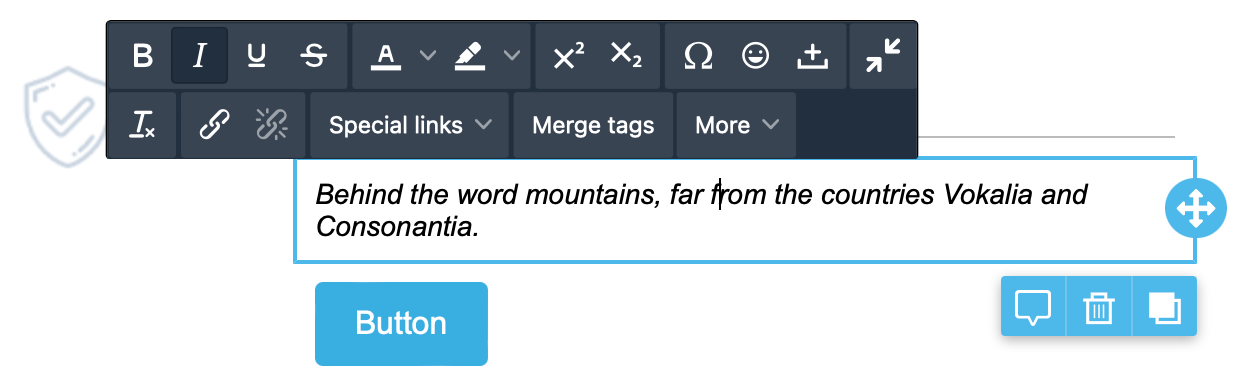Click the unlink broken chain icon
The width and height of the screenshot is (1254, 388).
click(271, 125)
